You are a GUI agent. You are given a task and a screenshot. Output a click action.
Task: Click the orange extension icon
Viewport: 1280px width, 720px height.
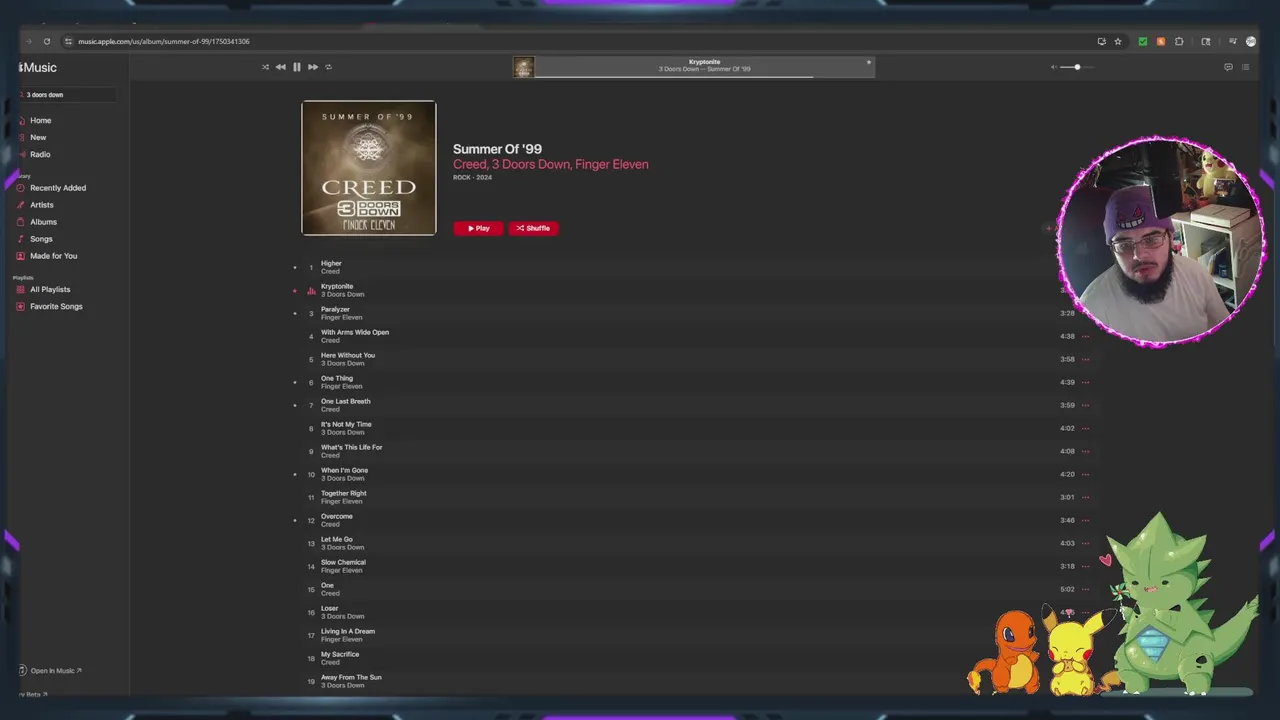(1160, 41)
